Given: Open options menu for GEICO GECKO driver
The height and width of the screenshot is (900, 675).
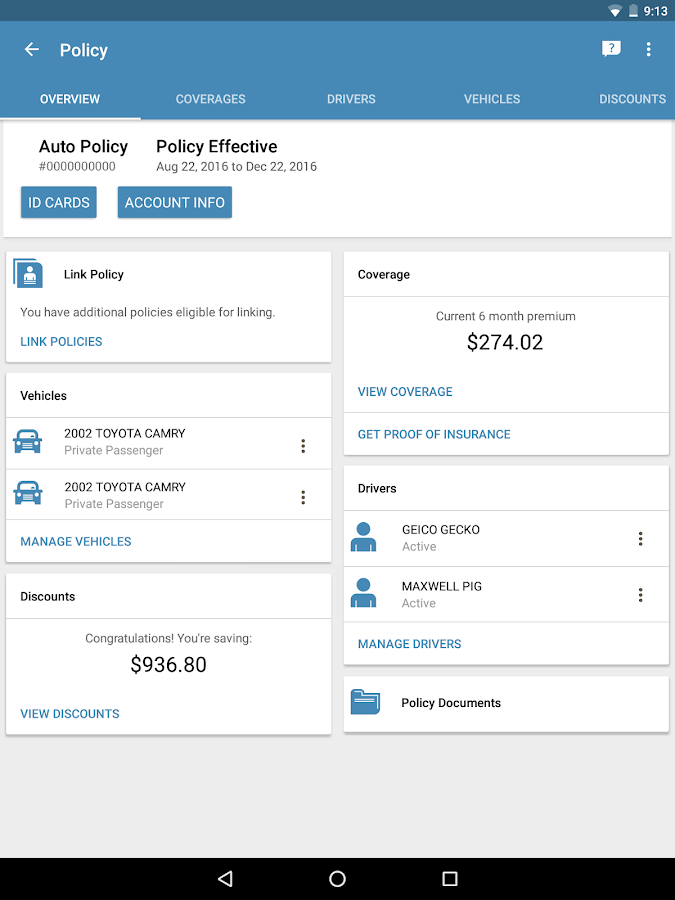Looking at the screenshot, I should (641, 539).
